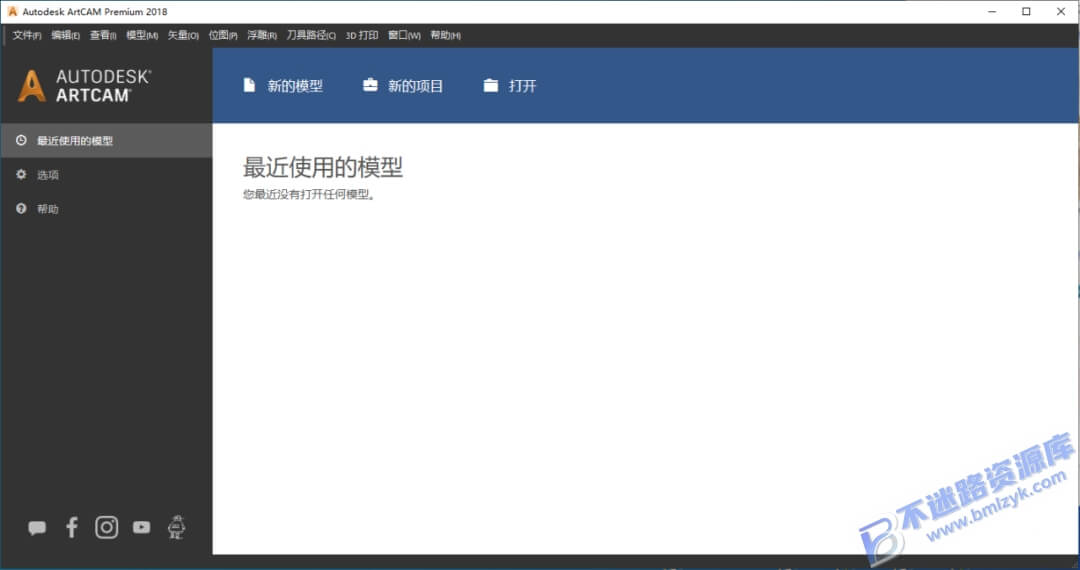This screenshot has height=570, width=1080.
Task: Click the ArtCAM app icon in the title bar
Action: click(x=12, y=11)
